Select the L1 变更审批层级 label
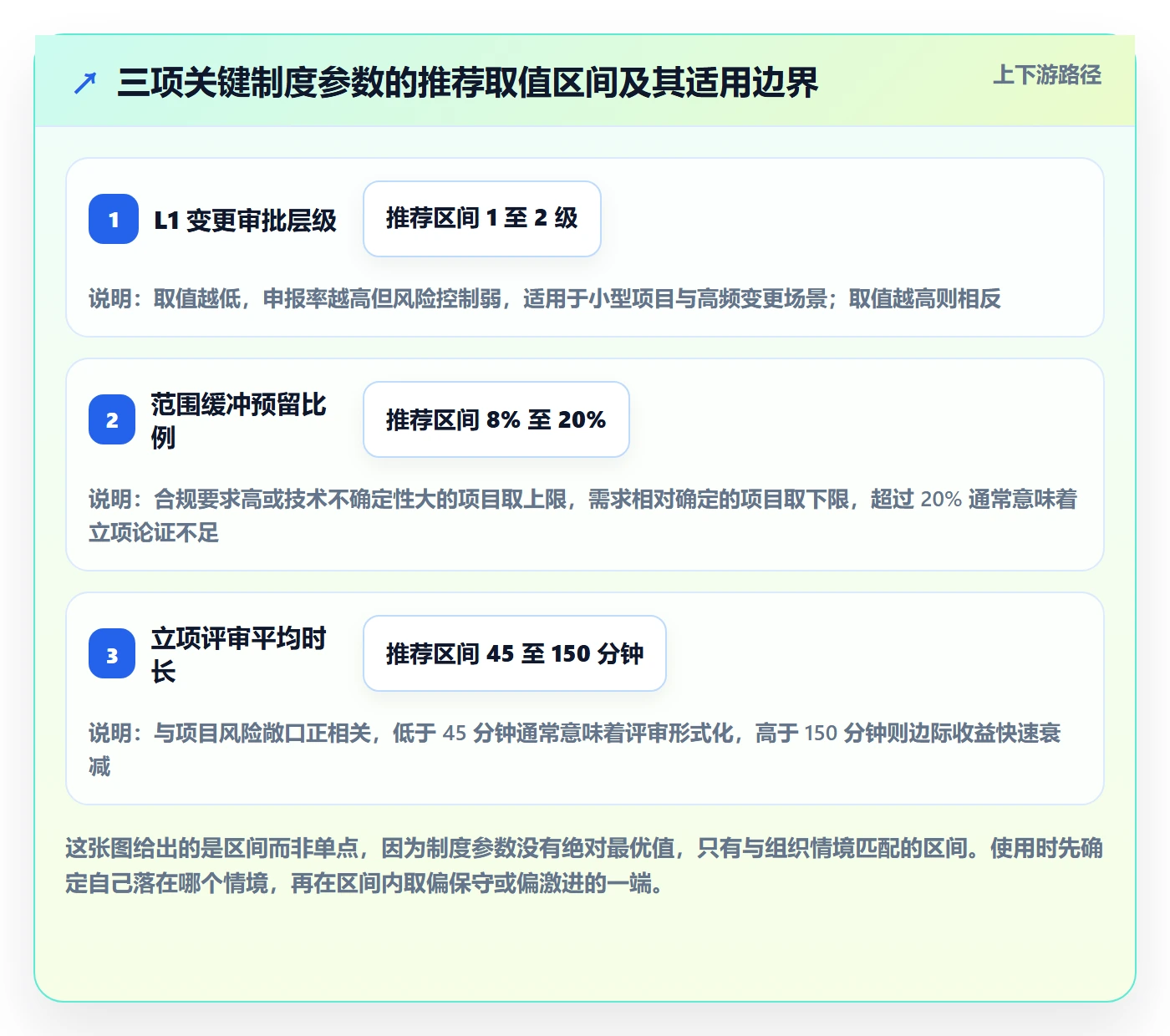The width and height of the screenshot is (1170, 1036). pos(246,220)
